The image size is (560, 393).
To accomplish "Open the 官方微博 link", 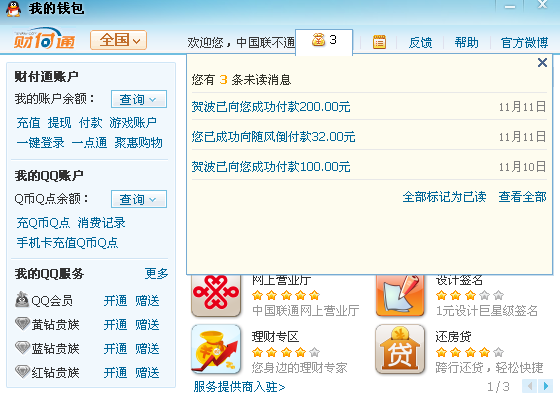I will click(x=524, y=43).
